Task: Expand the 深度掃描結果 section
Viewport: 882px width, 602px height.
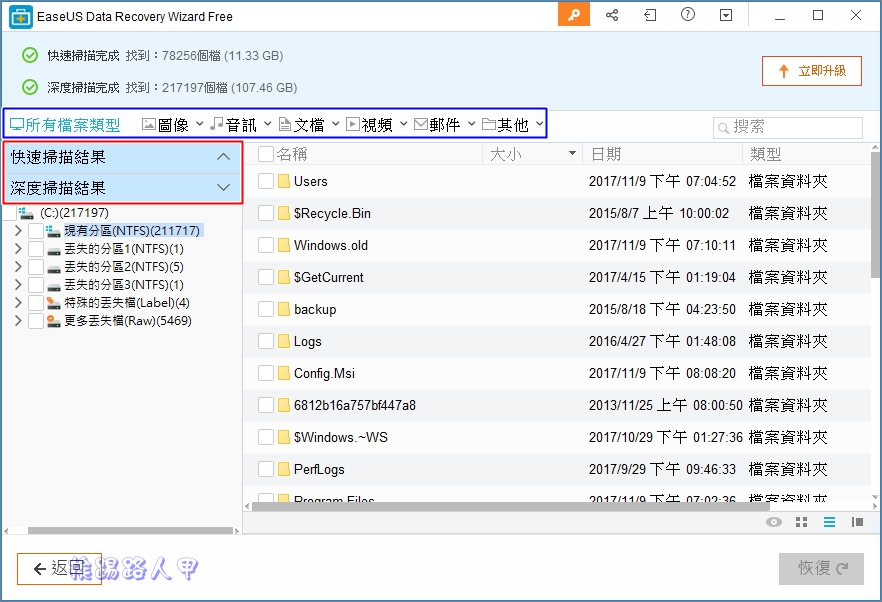Action: (x=223, y=187)
